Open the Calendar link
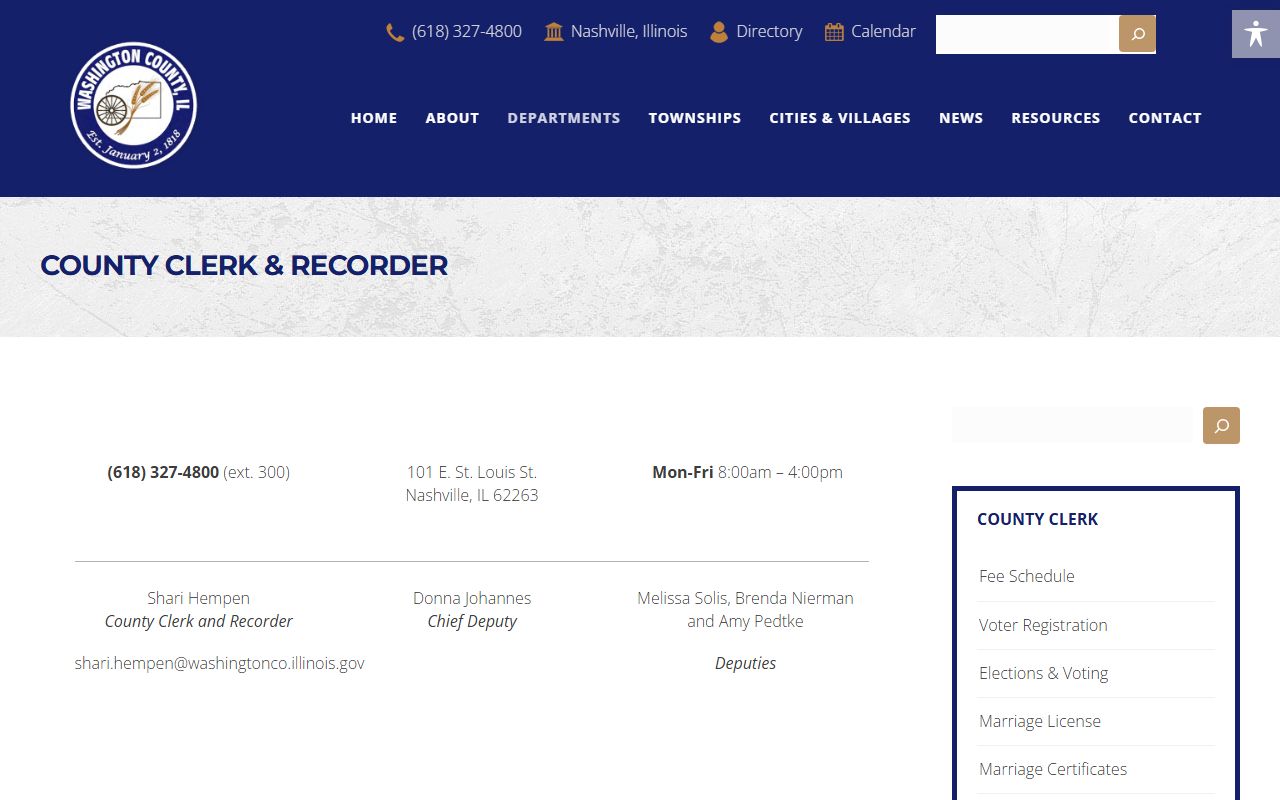1280x800 pixels. pos(883,32)
